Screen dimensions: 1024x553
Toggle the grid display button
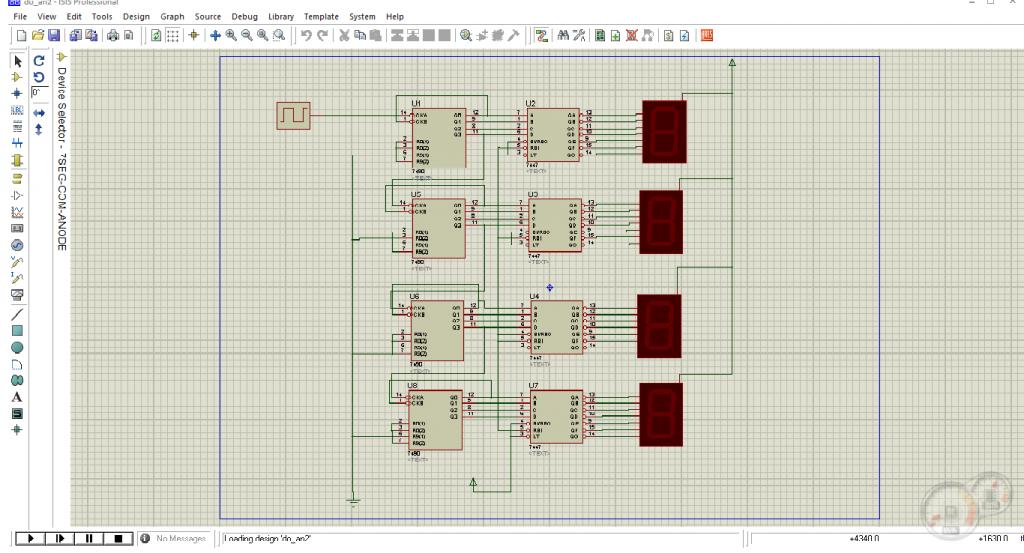pos(173,35)
